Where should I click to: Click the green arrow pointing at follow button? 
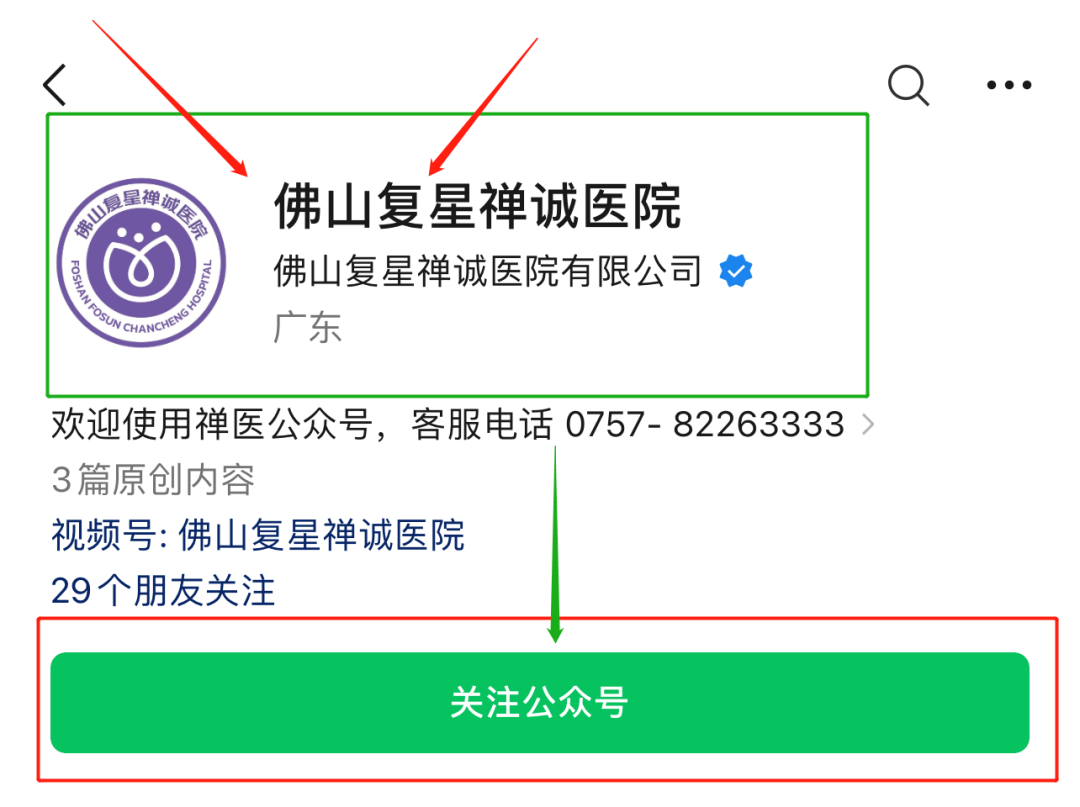(x=555, y=544)
